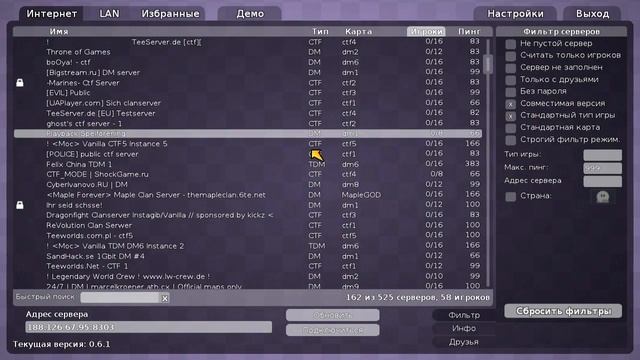The width and height of the screenshot is (640, 360).
Task: Sort servers by Пинг column header
Action: point(469,31)
